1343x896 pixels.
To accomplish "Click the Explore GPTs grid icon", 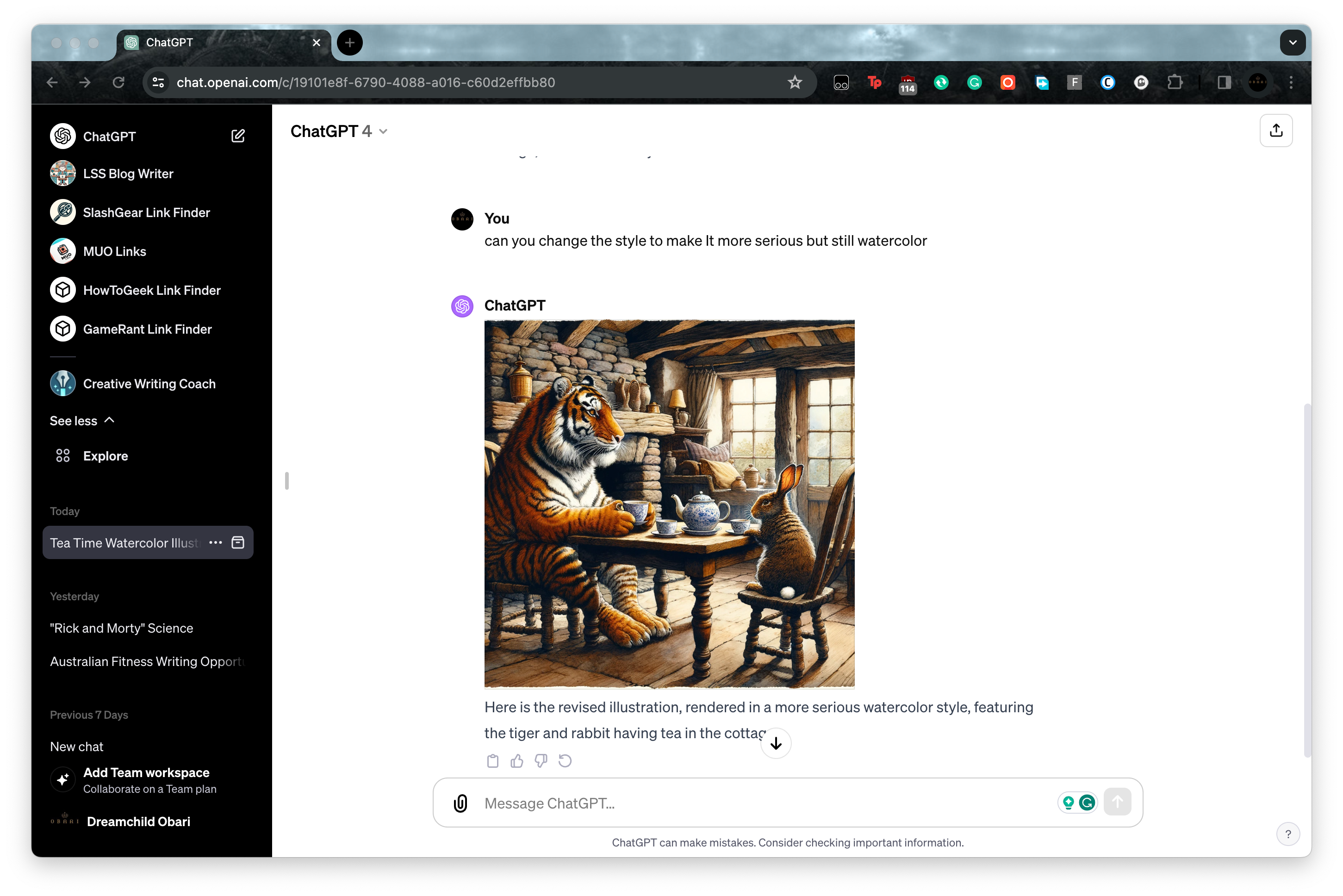I will 63,455.
